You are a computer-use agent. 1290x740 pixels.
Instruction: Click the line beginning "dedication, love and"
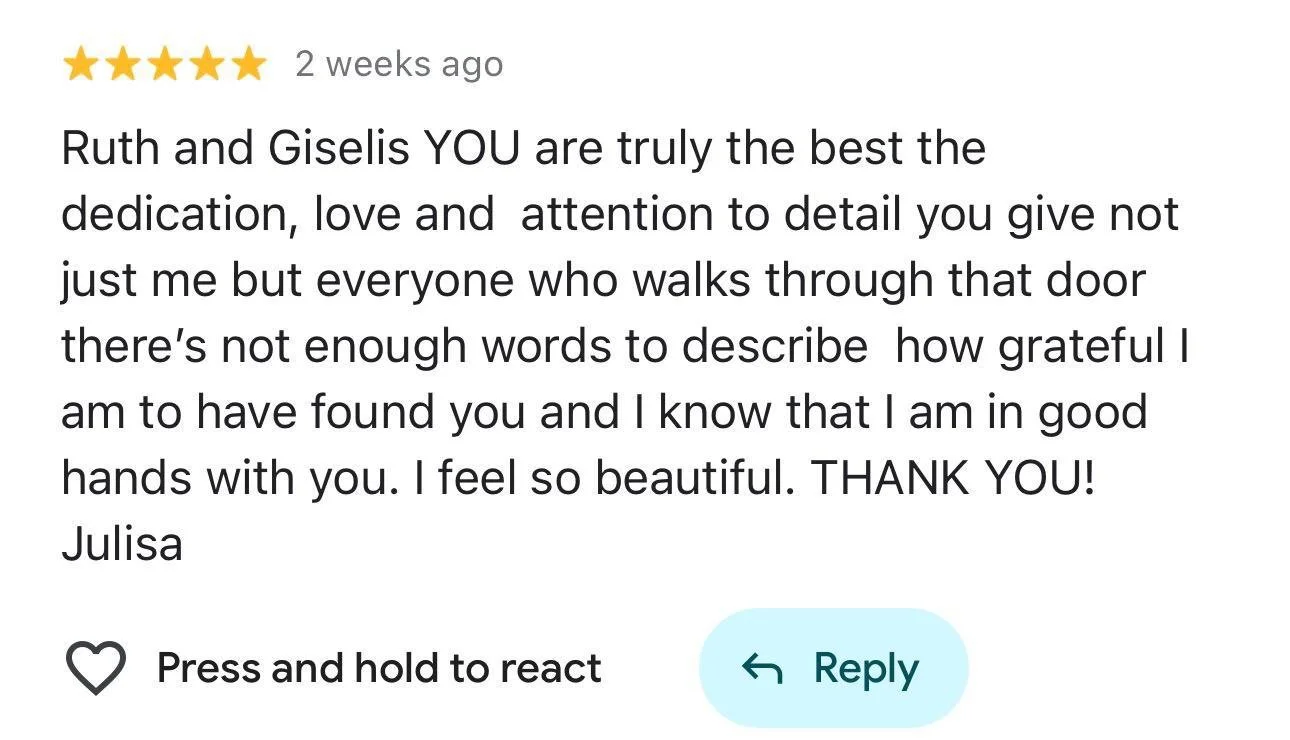pos(620,215)
